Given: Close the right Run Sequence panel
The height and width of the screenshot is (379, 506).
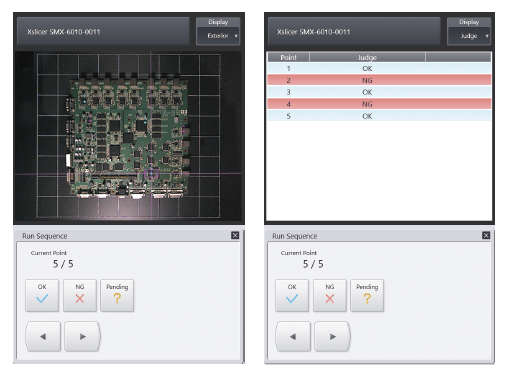Looking at the screenshot, I should click(x=486, y=235).
